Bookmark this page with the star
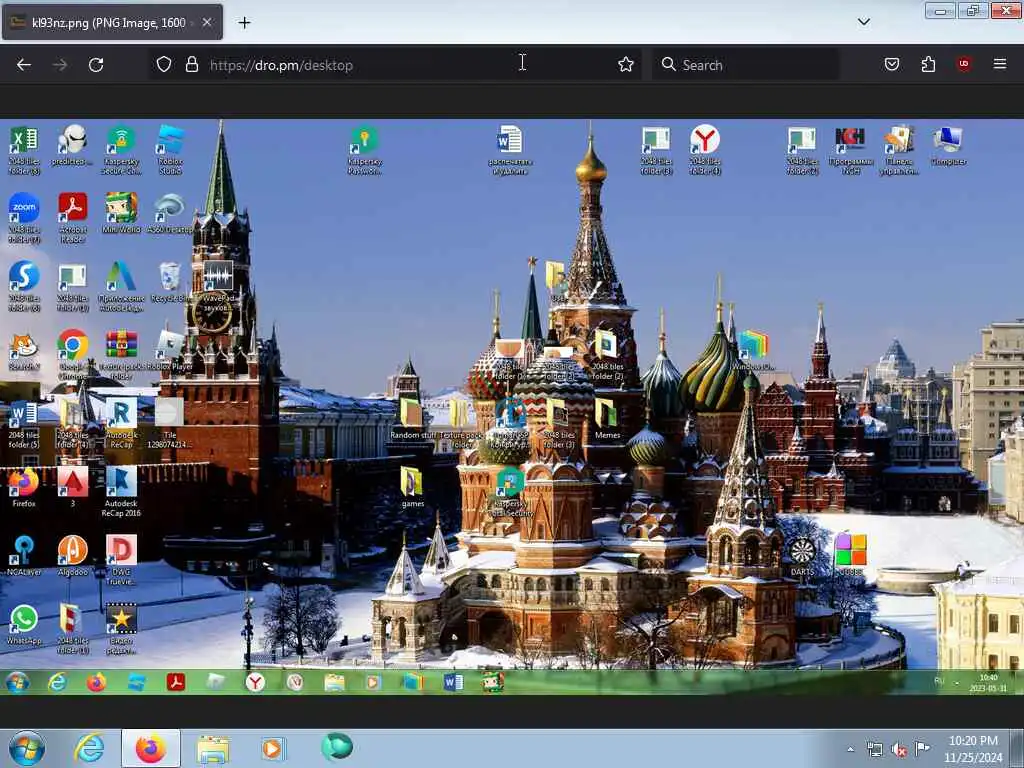This screenshot has height=768, width=1024. coord(626,65)
